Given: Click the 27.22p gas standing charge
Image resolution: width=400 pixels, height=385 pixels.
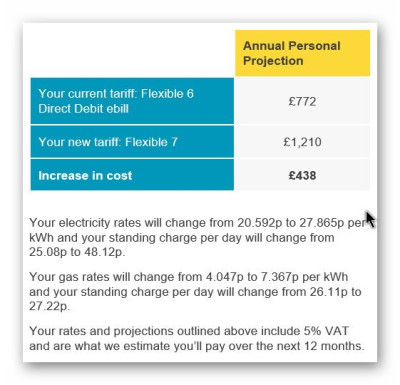Looking at the screenshot, I should [49, 306].
